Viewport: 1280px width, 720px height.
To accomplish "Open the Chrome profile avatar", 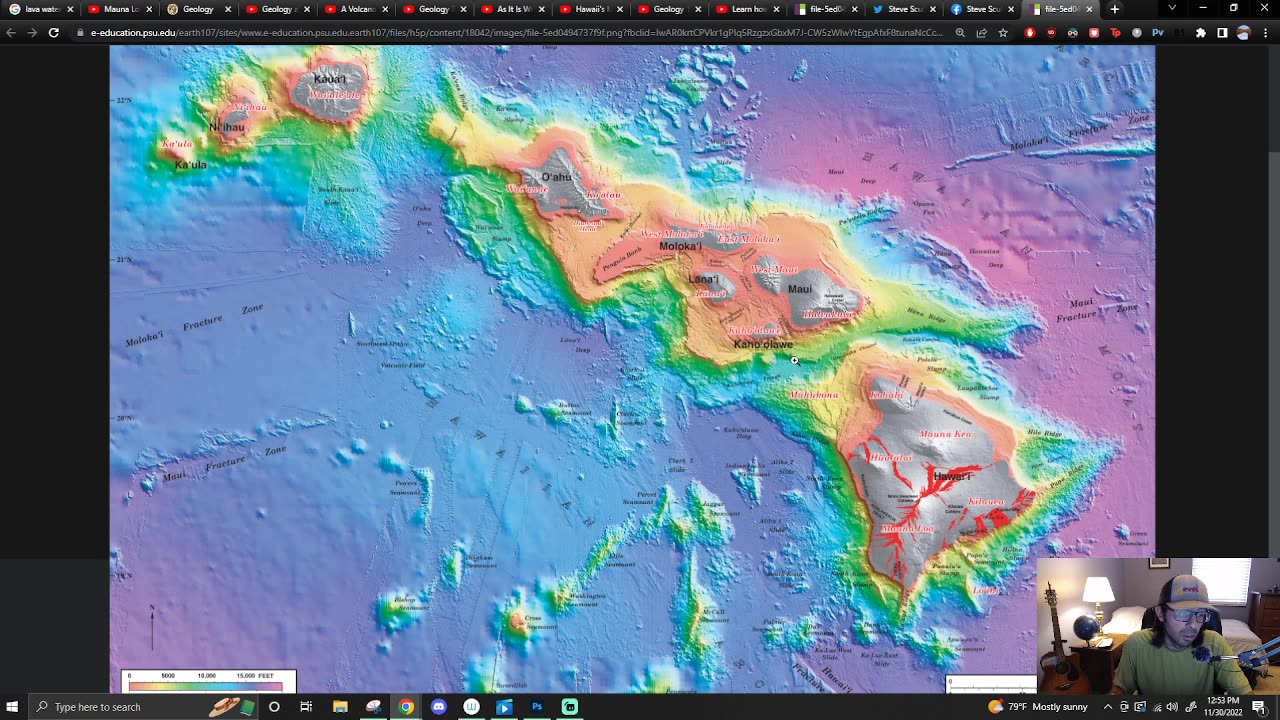I will (x=1243, y=32).
